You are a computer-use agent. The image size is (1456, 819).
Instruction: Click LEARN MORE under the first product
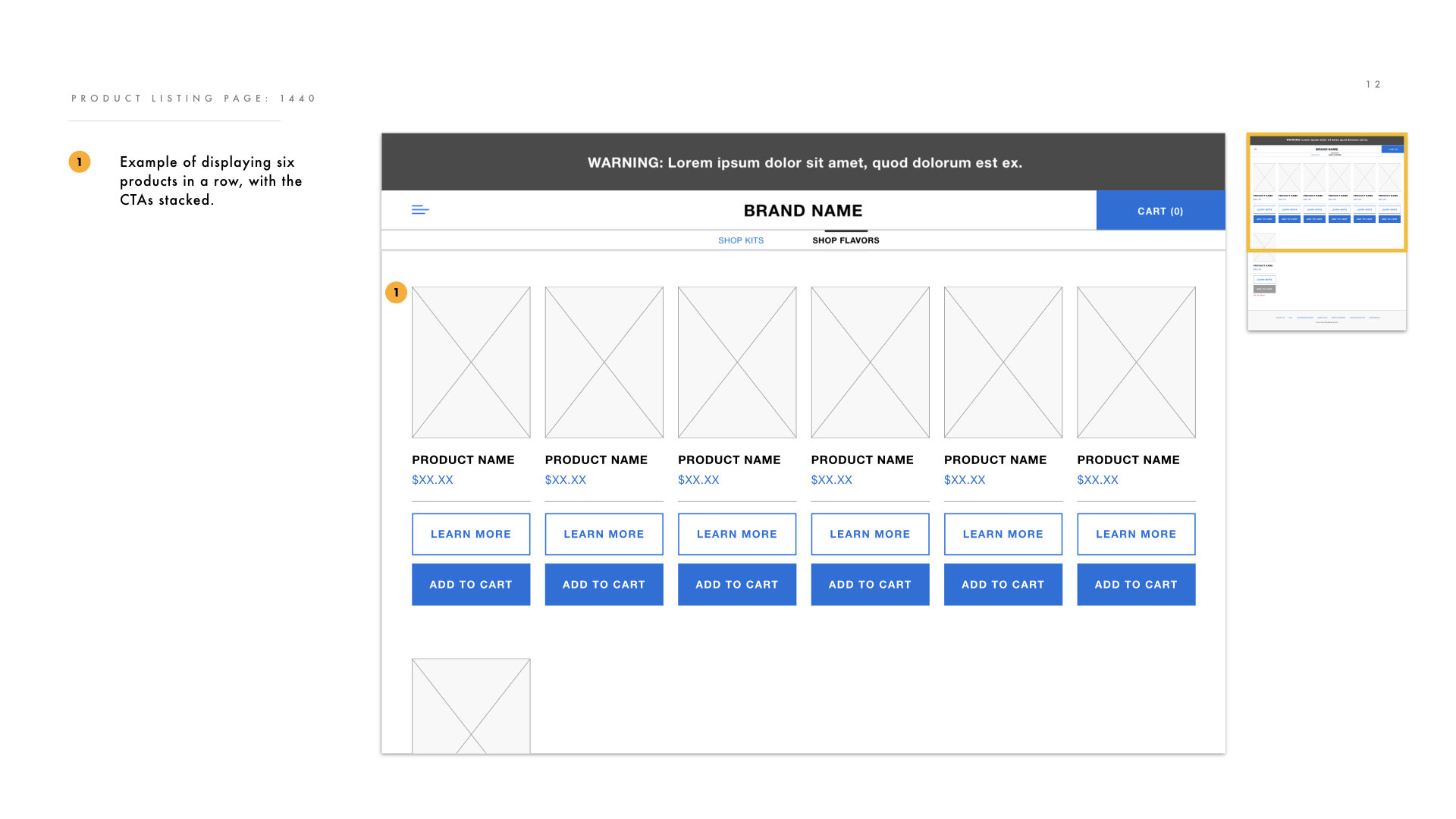click(471, 534)
